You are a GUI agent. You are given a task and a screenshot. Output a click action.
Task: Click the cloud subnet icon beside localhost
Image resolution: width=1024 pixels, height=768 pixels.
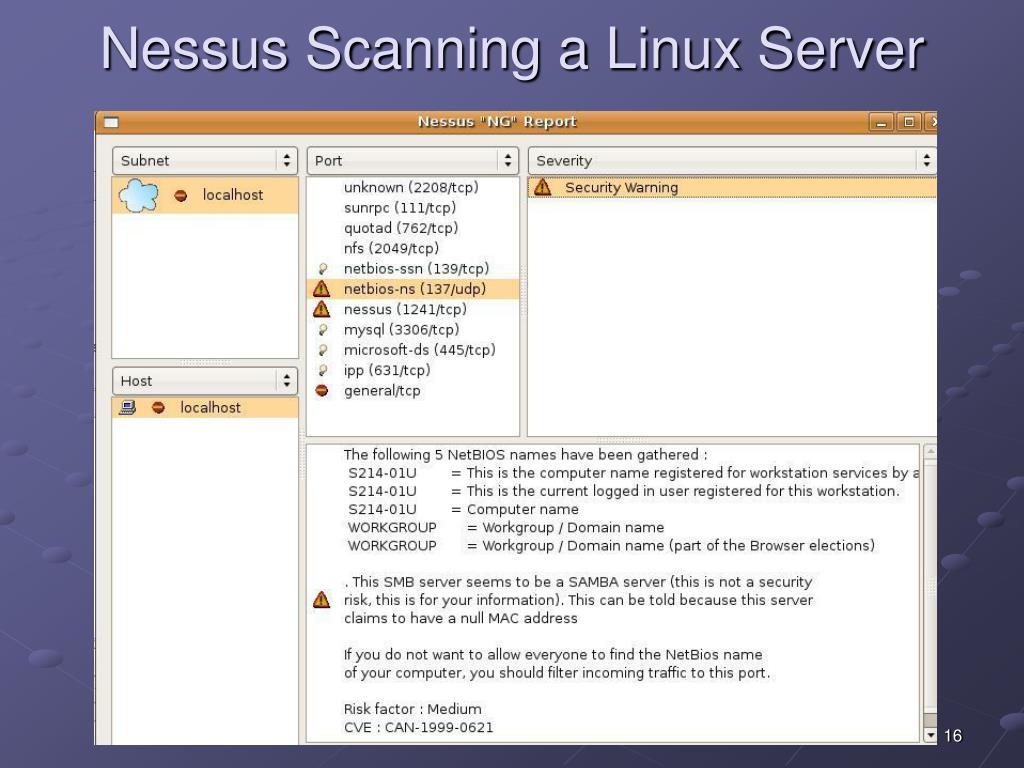(138, 195)
